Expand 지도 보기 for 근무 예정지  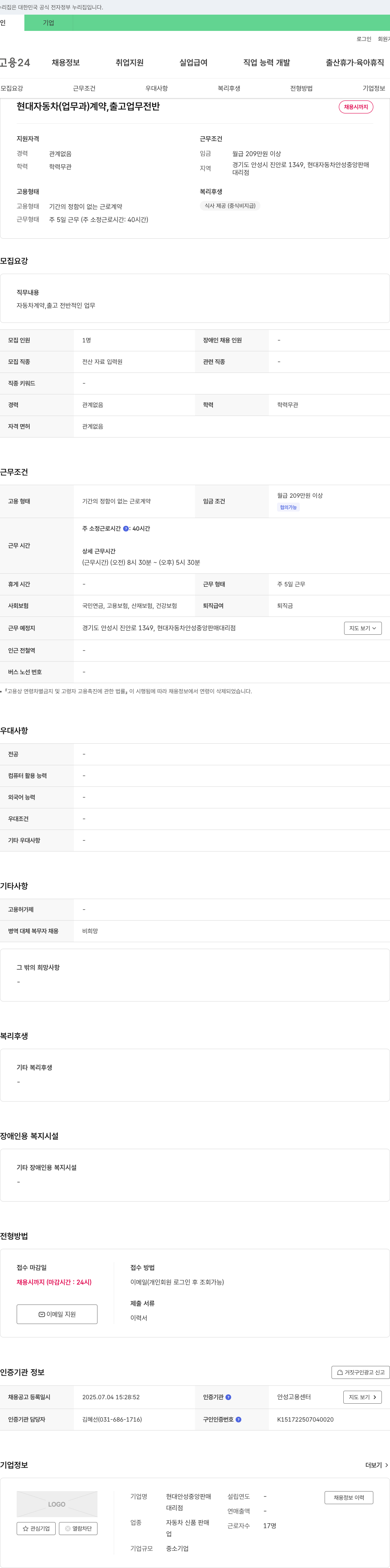(x=363, y=628)
